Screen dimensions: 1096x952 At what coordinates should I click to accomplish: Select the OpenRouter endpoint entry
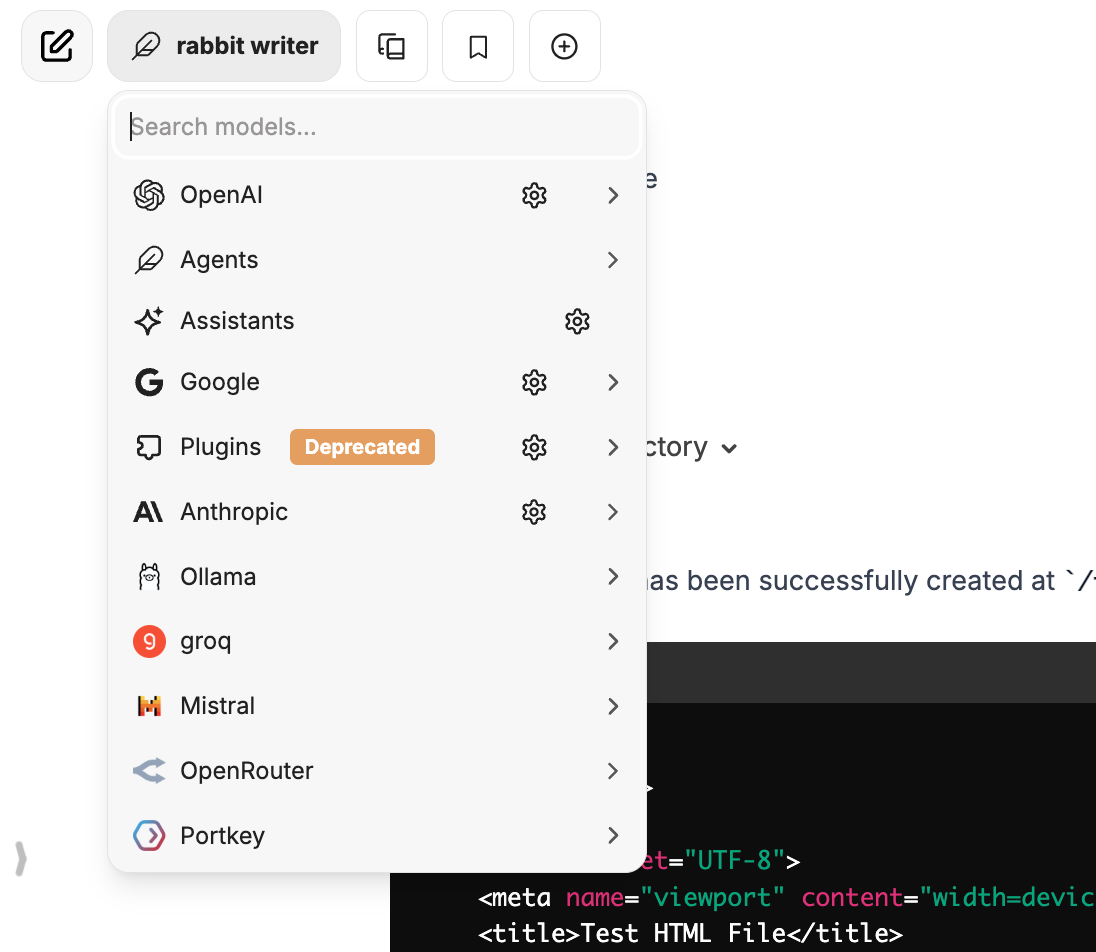pos(377,771)
